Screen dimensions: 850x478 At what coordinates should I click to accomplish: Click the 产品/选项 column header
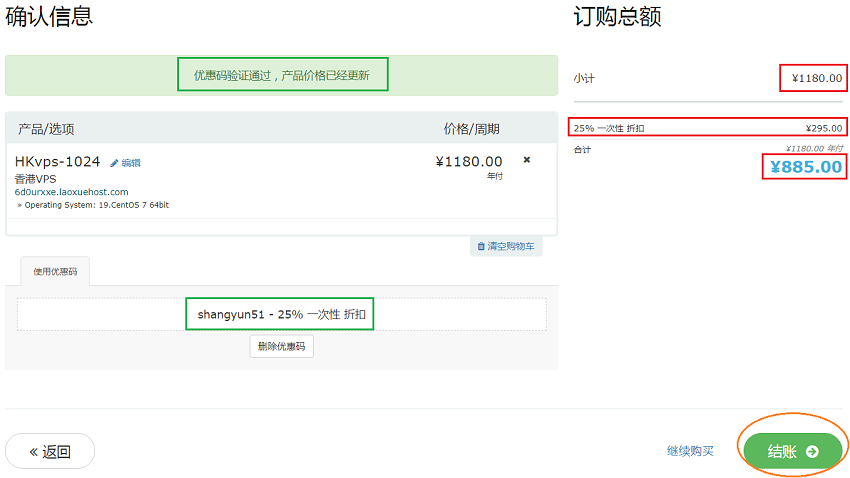[x=46, y=129]
